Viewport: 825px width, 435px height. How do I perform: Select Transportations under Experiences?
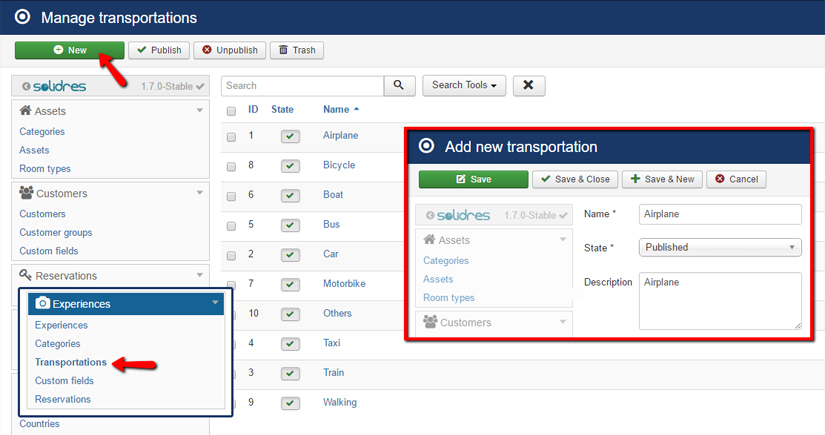[x=71, y=362]
